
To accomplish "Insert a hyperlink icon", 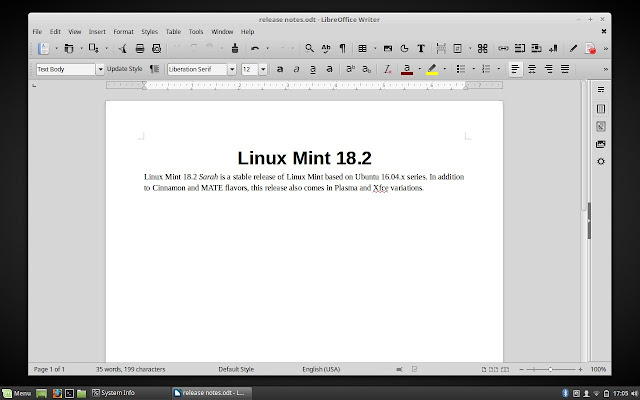I will (x=503, y=49).
